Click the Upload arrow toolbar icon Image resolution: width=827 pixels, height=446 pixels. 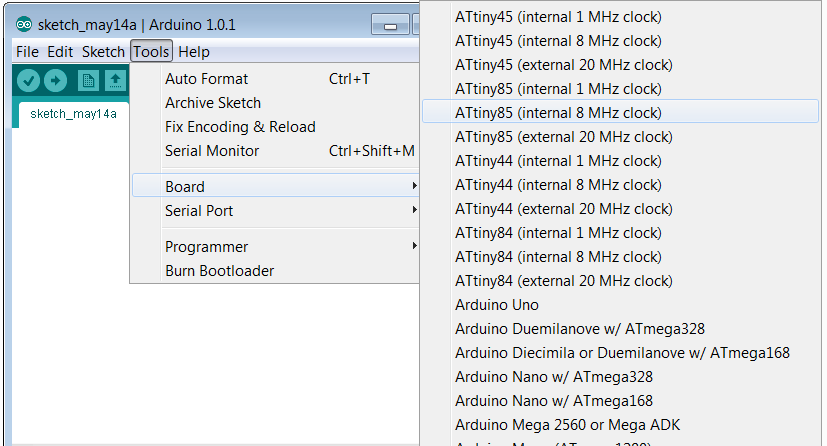pyautogui.click(x=55, y=81)
